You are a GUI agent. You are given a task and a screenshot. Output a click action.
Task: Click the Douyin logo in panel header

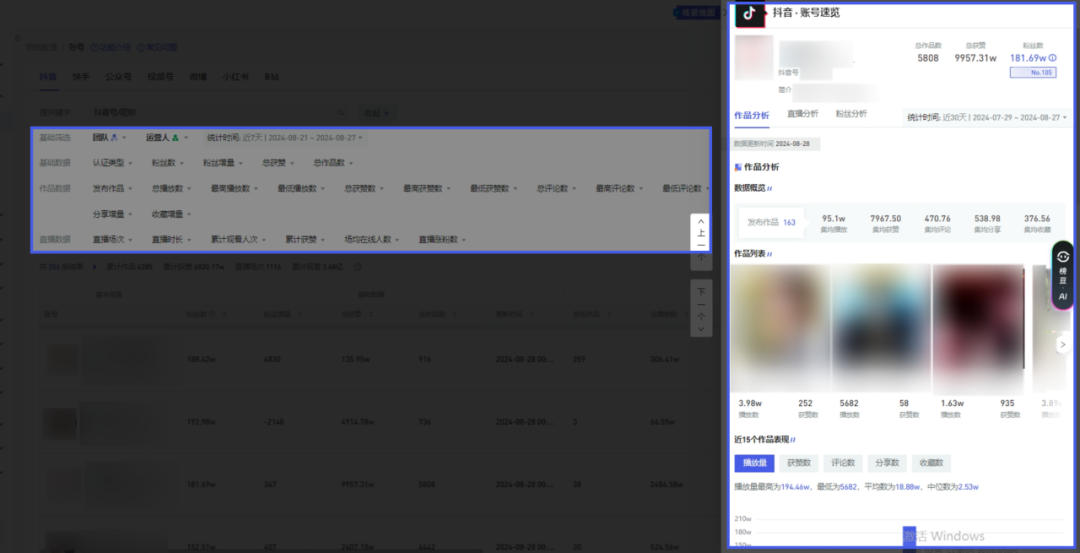point(750,14)
